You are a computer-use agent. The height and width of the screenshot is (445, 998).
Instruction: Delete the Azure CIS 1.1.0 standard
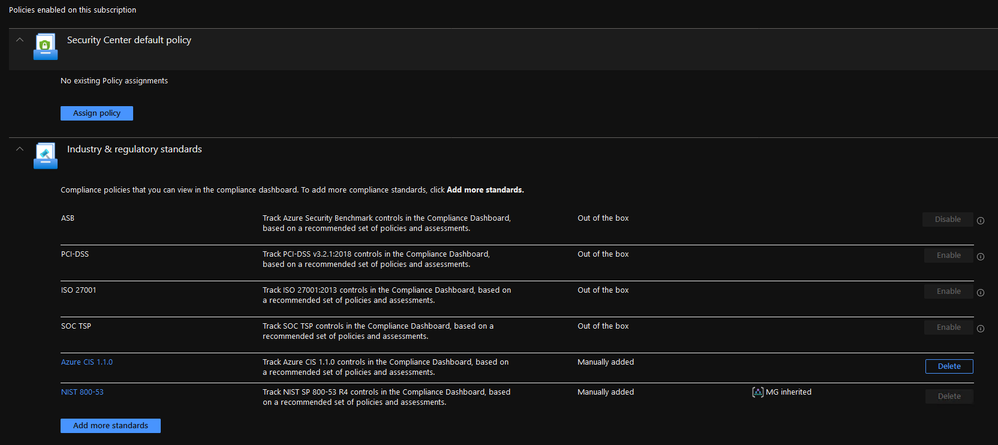[x=948, y=366]
